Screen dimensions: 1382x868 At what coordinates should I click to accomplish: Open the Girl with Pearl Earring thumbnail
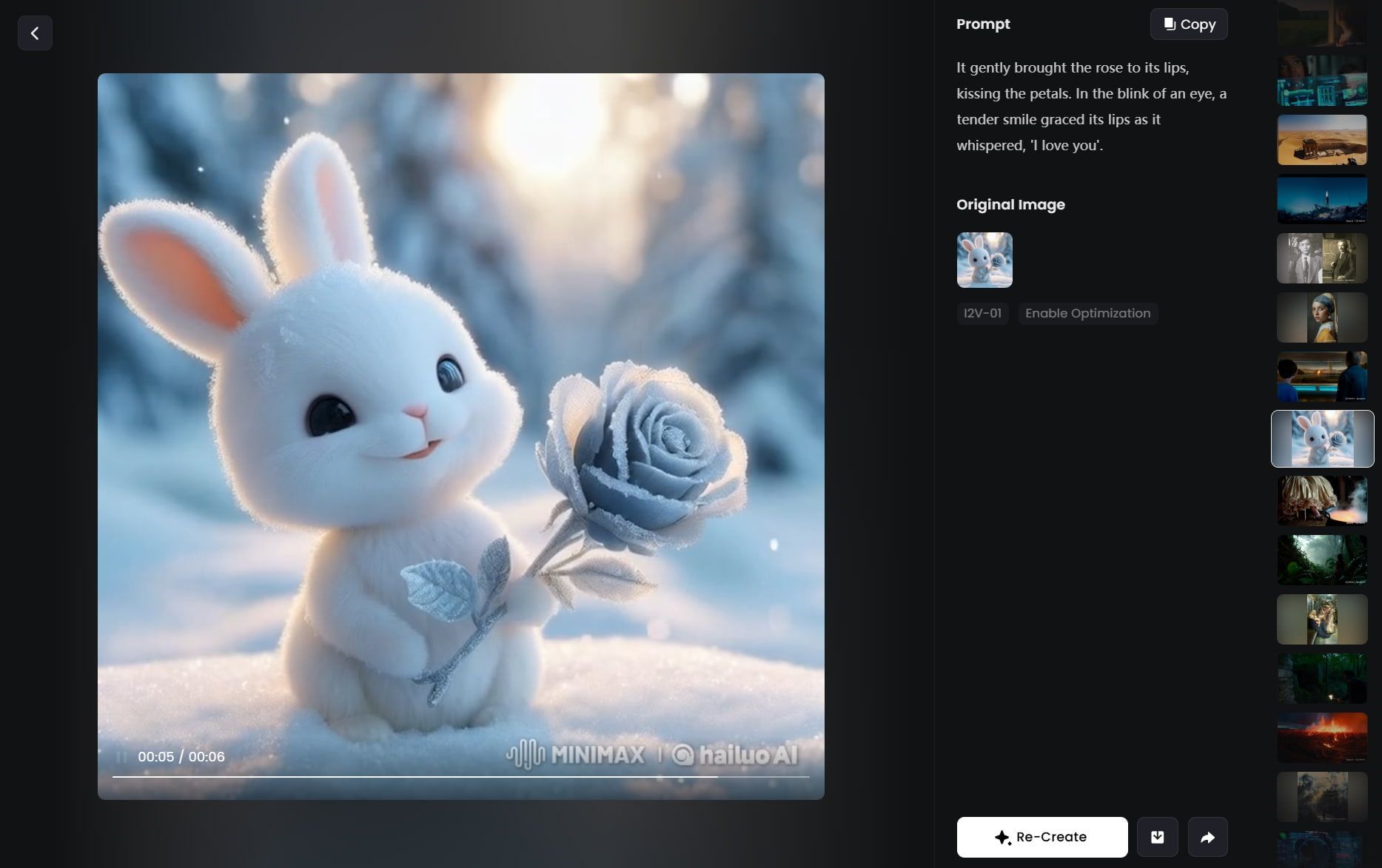click(1321, 317)
